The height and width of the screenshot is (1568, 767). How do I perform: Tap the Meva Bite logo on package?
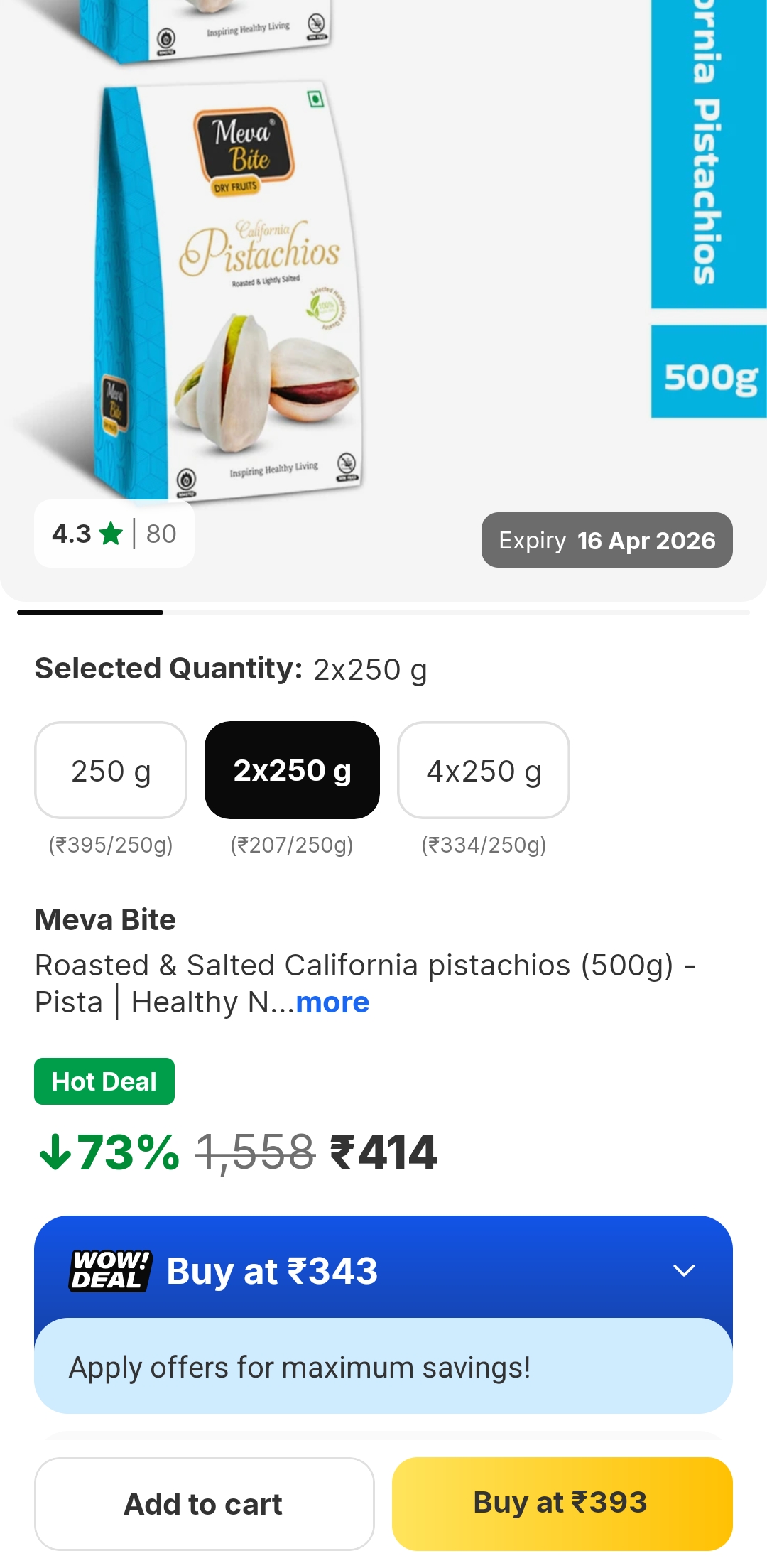243,146
